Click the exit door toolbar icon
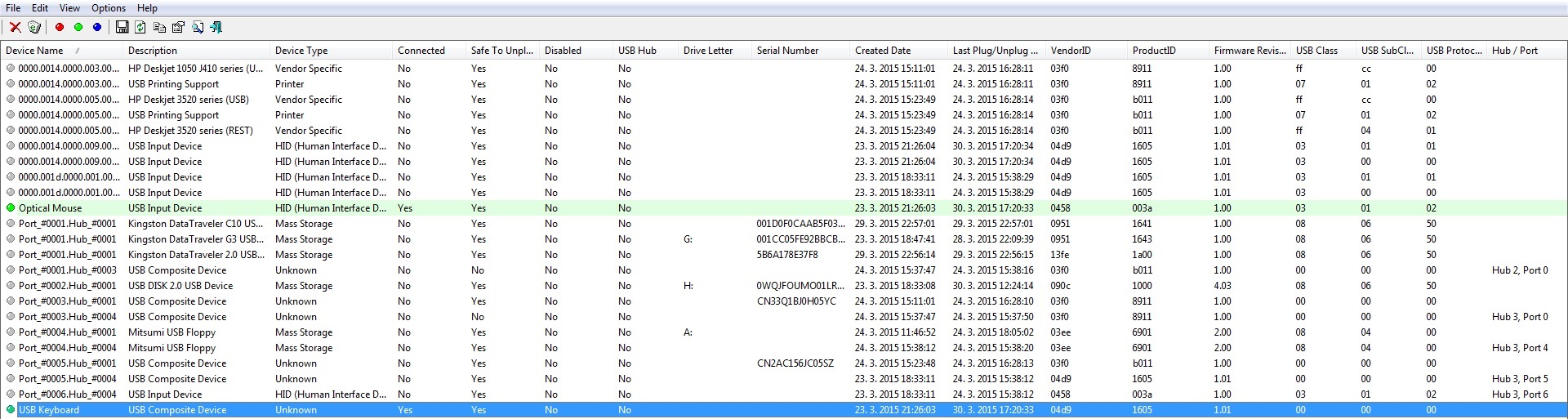 216,27
